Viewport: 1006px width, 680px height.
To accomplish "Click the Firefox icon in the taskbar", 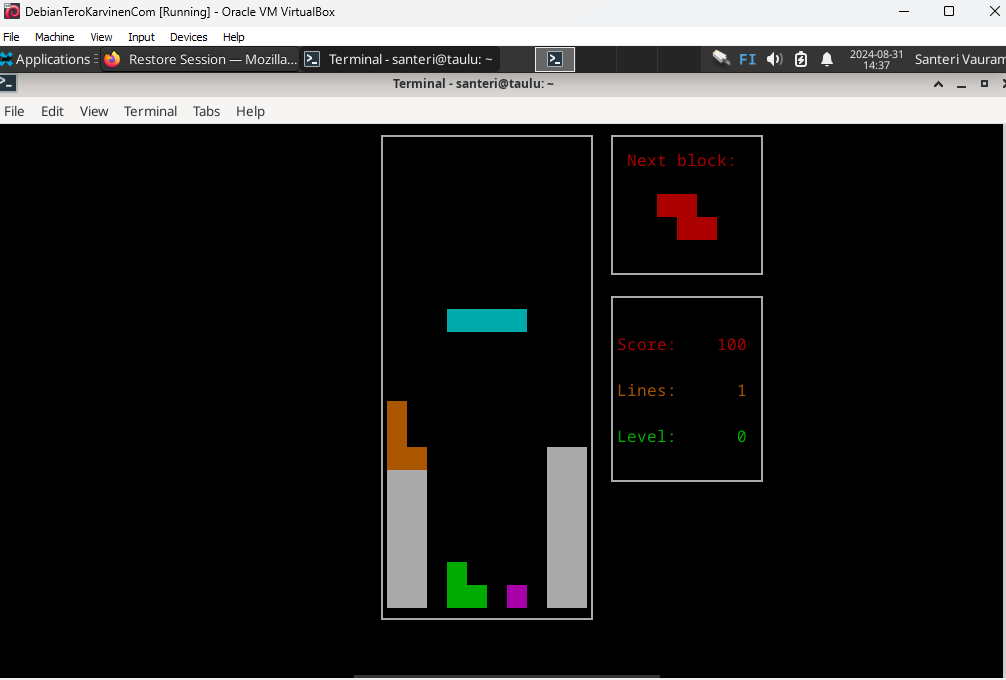I will (x=112, y=59).
